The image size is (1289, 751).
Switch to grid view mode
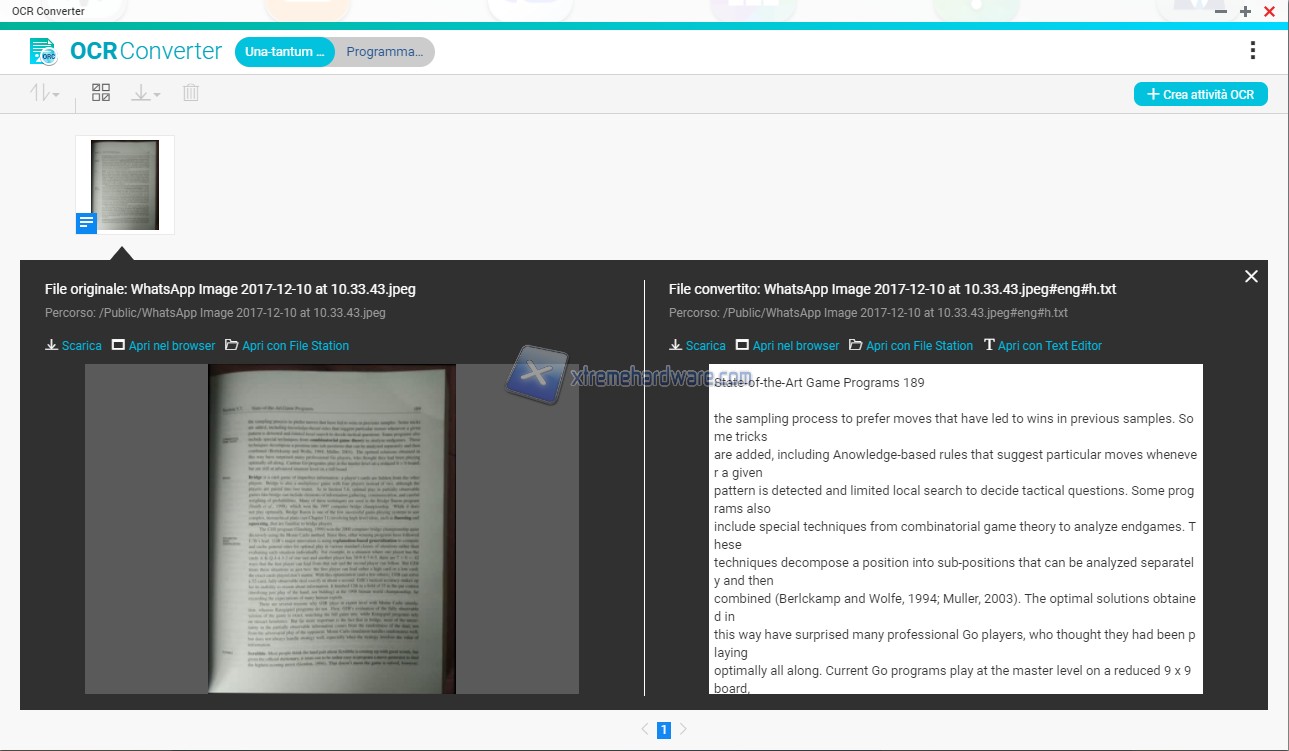(x=101, y=93)
